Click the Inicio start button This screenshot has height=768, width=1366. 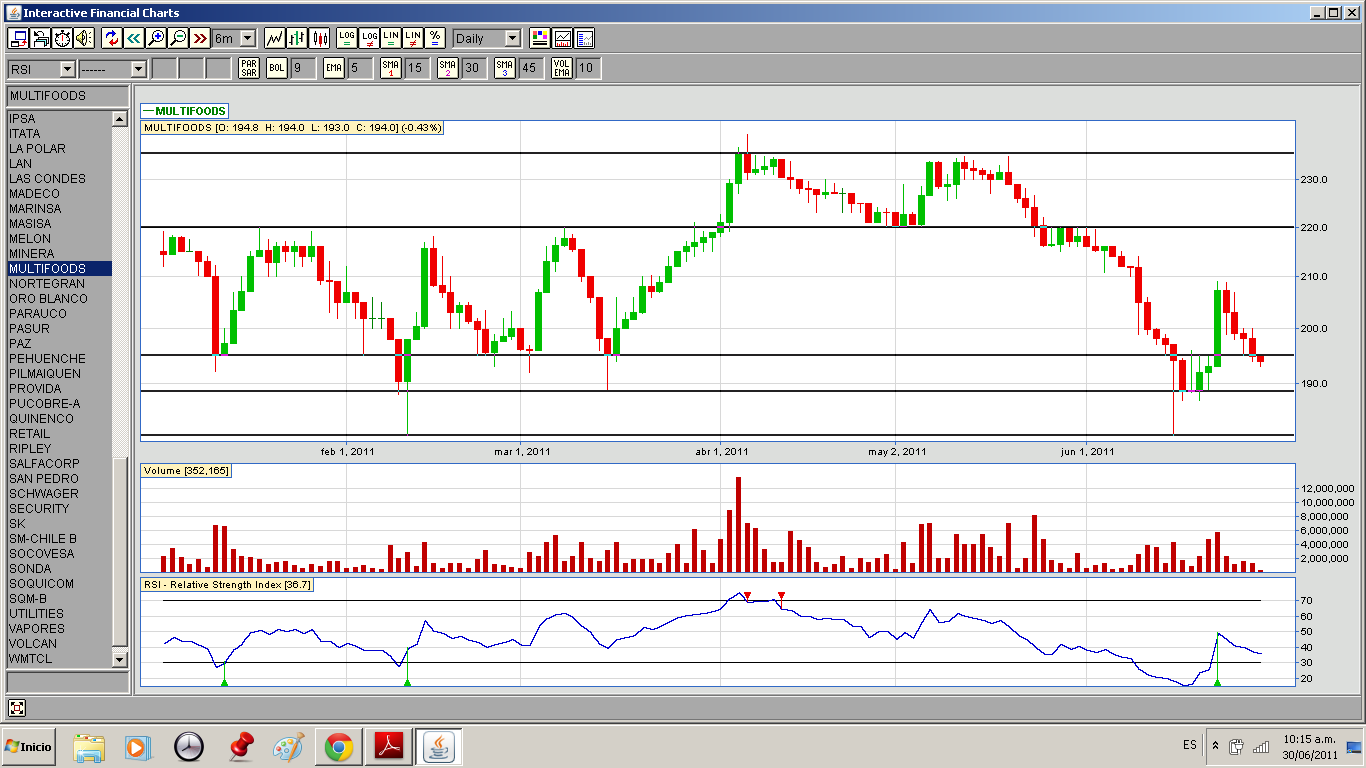[x=30, y=746]
